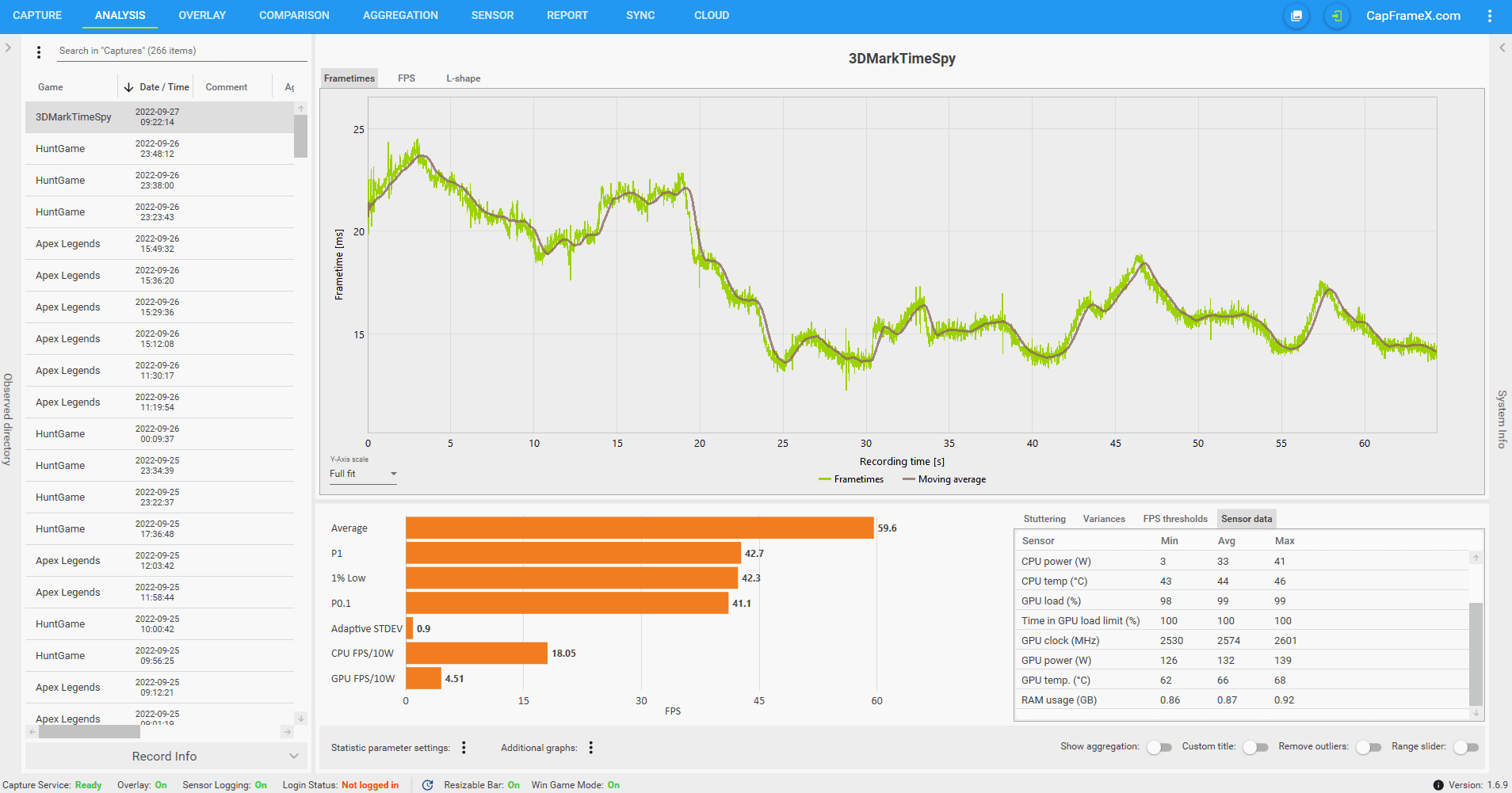Select the ANALYSIS tab
Screen dimensions: 1512x793
point(120,15)
